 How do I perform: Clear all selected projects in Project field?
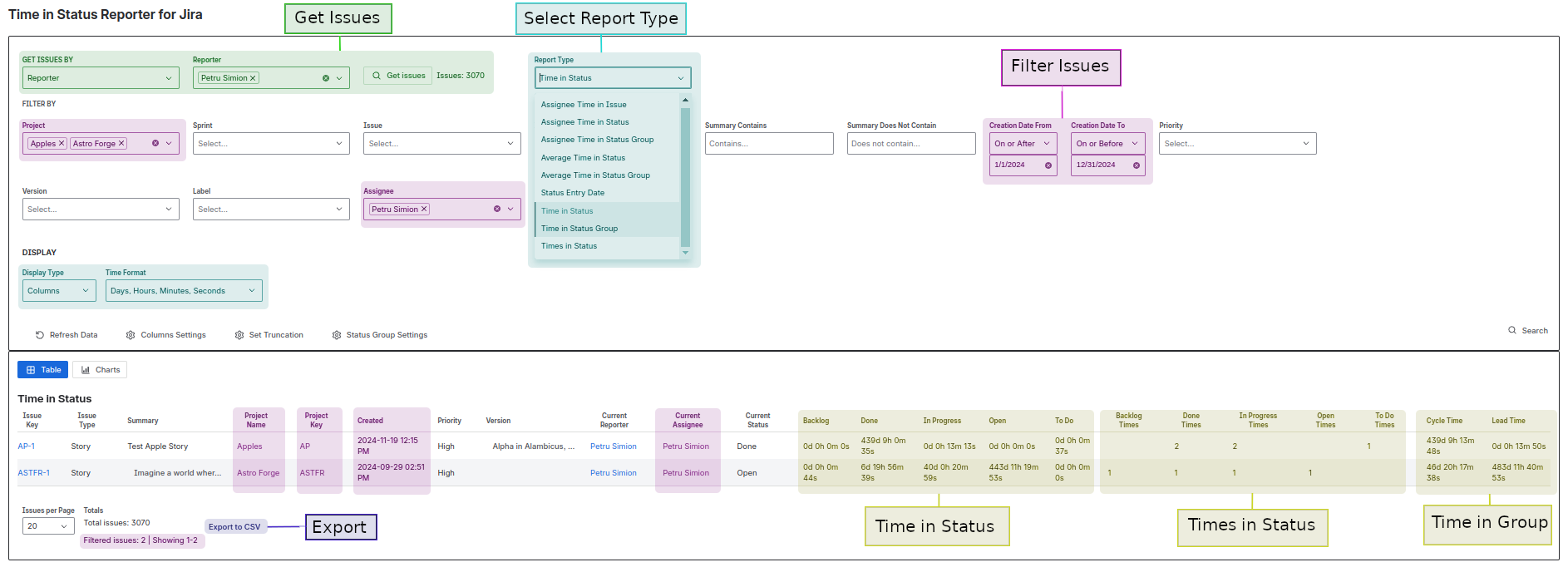point(155,143)
